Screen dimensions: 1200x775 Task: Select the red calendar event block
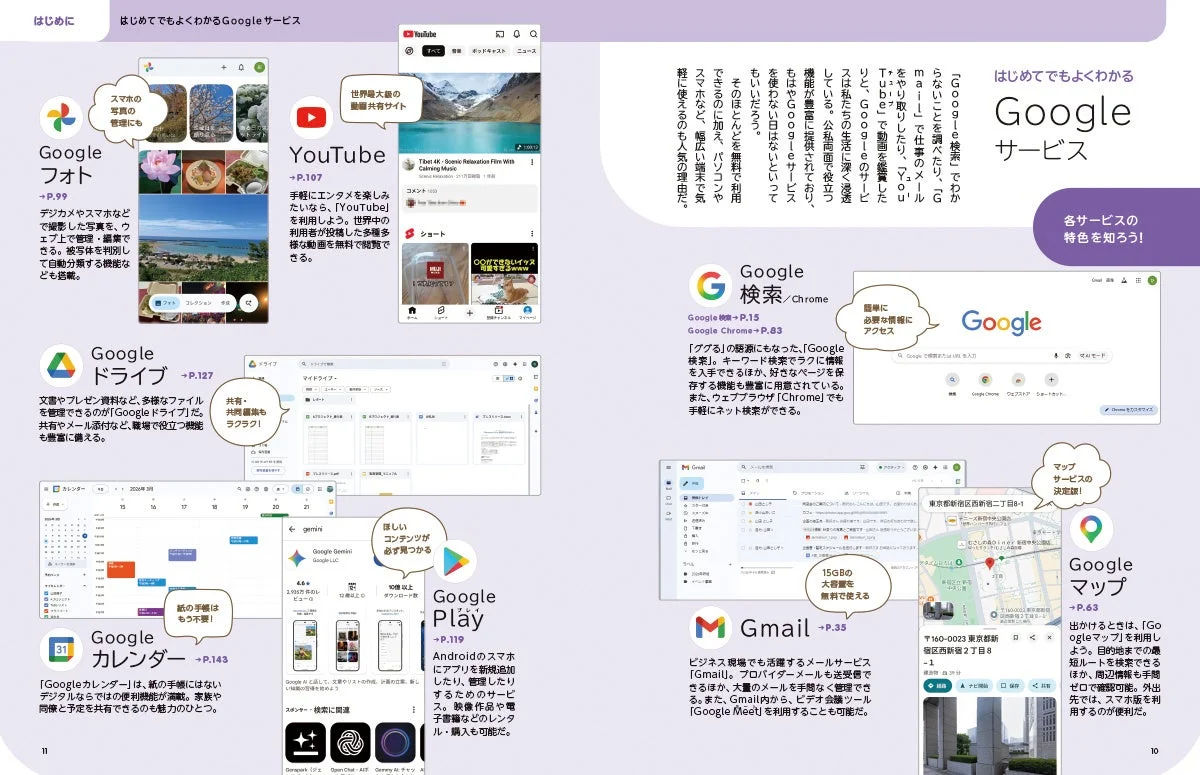(x=120, y=569)
